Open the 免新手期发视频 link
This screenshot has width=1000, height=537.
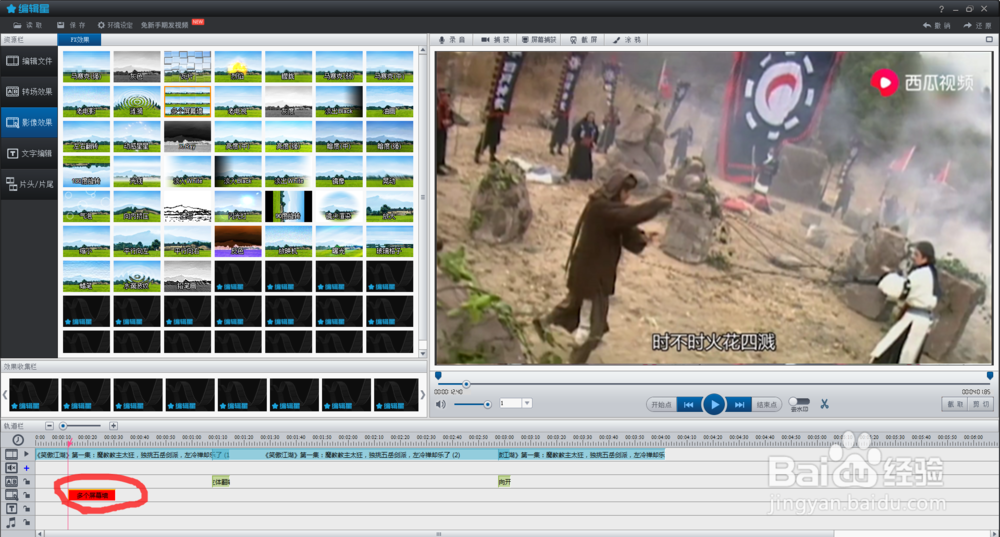pos(165,25)
